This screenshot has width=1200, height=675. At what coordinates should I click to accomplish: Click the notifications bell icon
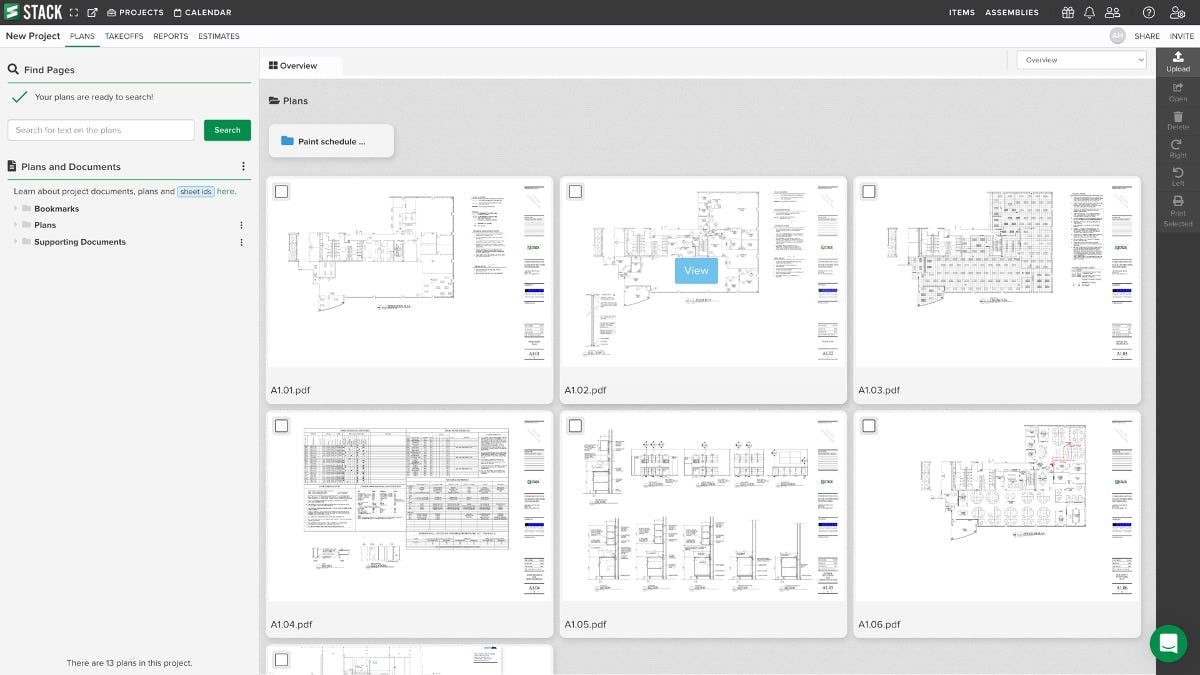(x=1090, y=12)
